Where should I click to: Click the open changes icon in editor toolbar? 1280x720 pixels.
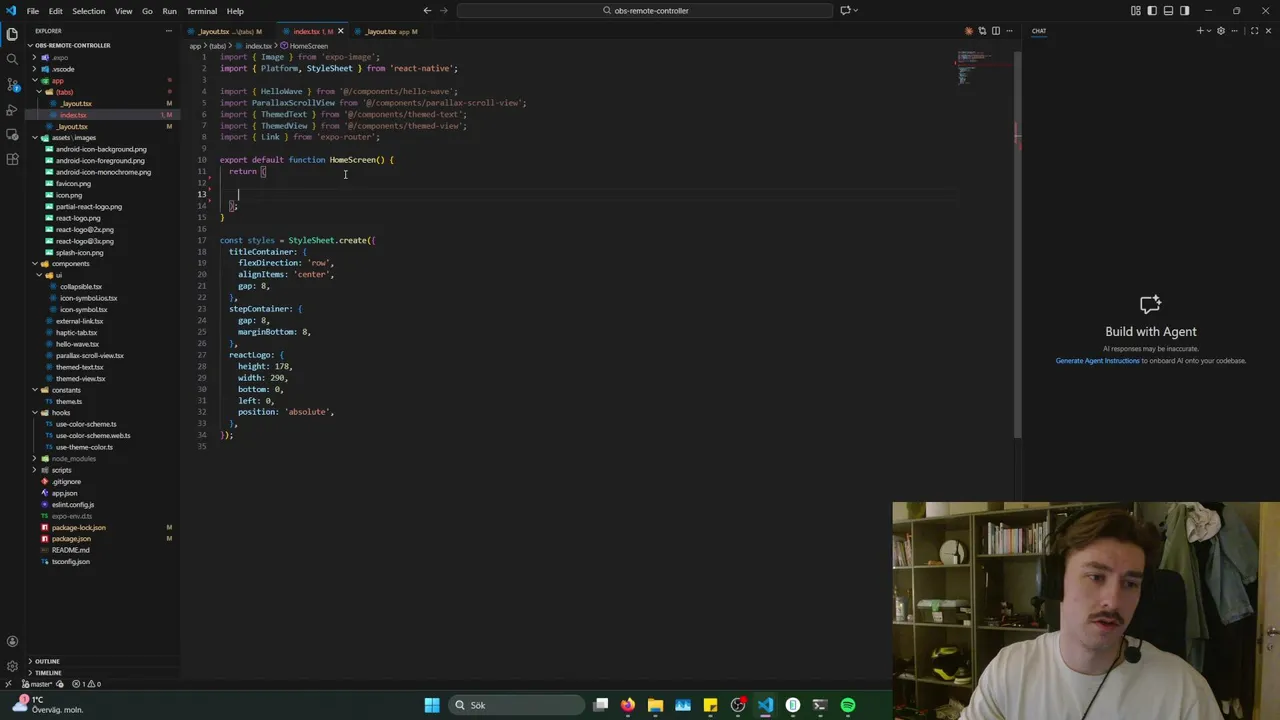(x=982, y=31)
